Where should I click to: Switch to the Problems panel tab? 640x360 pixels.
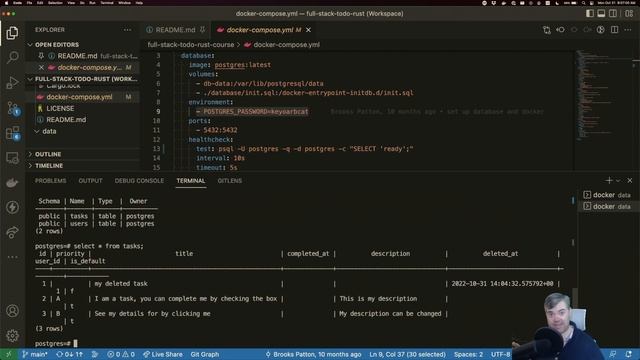click(x=51, y=180)
